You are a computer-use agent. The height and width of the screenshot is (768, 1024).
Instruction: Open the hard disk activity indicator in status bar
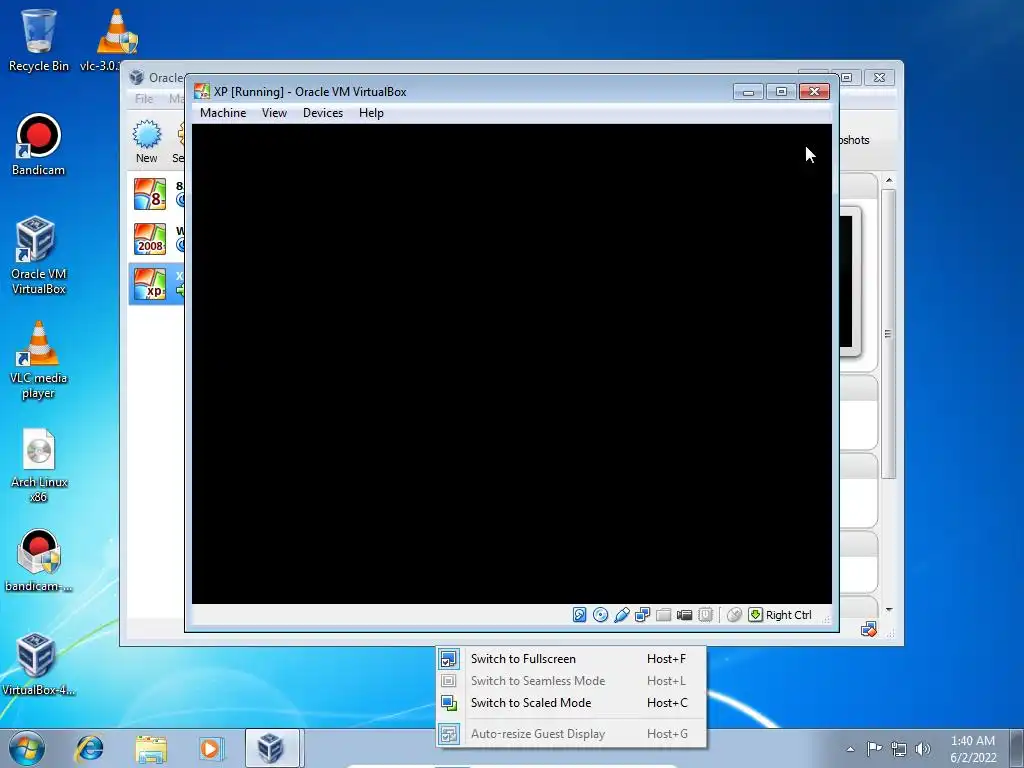579,615
